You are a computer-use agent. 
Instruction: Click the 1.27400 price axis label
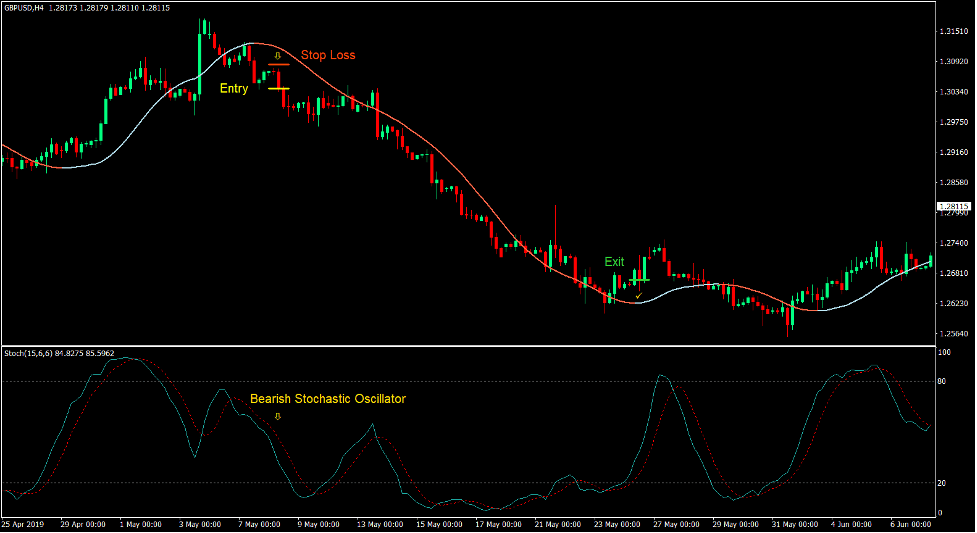[x=954, y=243]
